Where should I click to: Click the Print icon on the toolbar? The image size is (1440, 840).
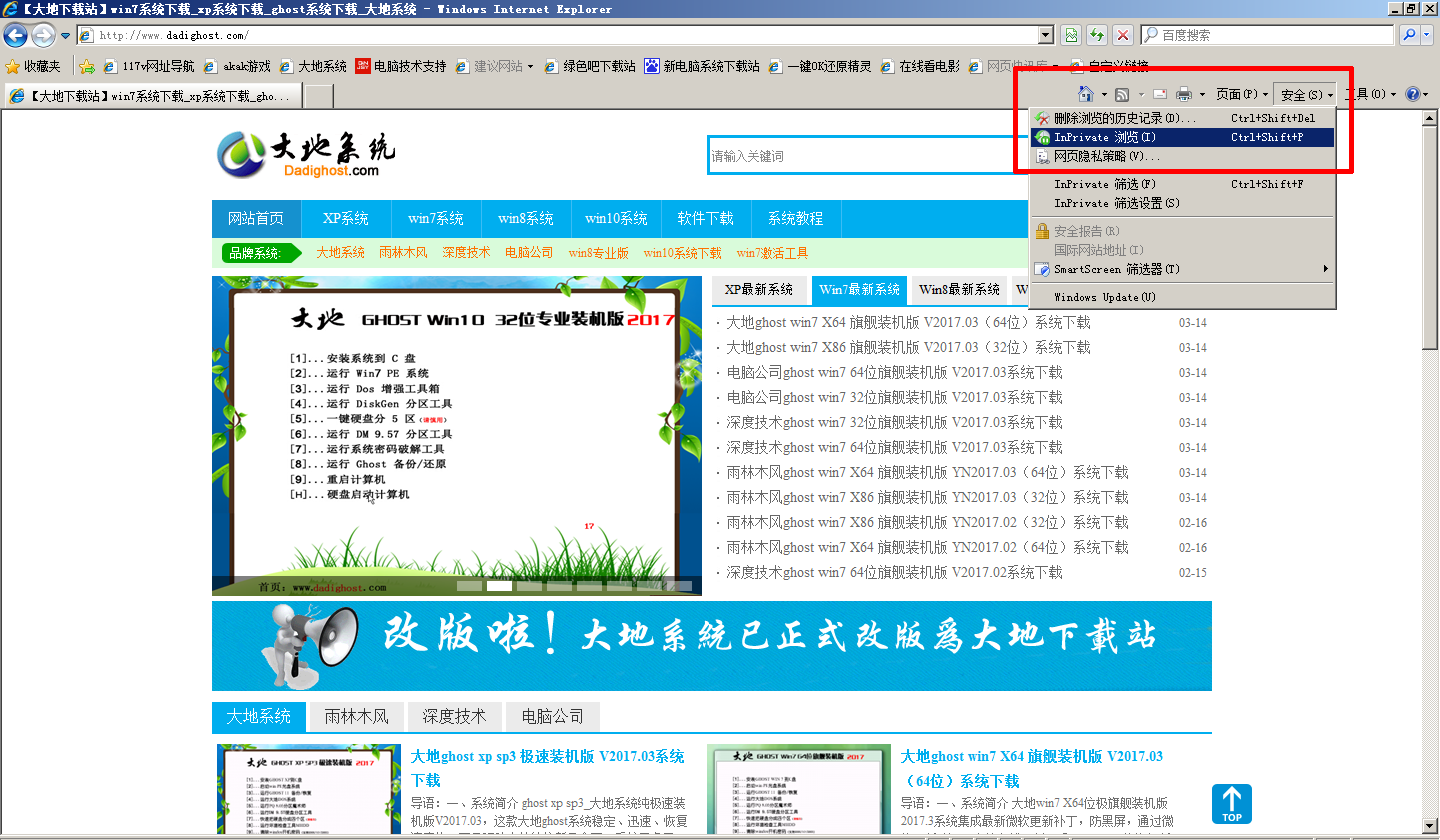[x=1186, y=93]
